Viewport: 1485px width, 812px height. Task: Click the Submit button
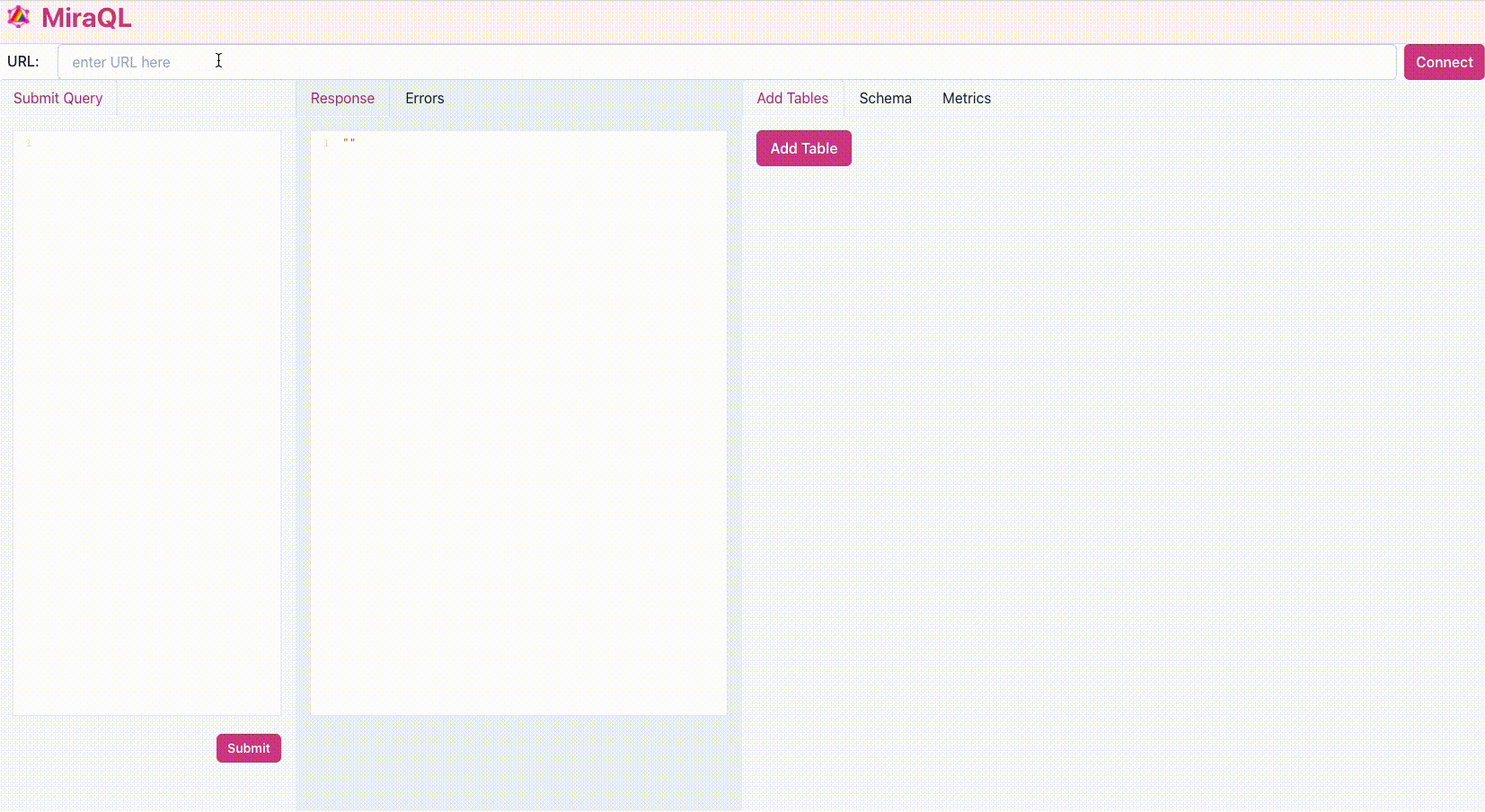pyautogui.click(x=249, y=748)
